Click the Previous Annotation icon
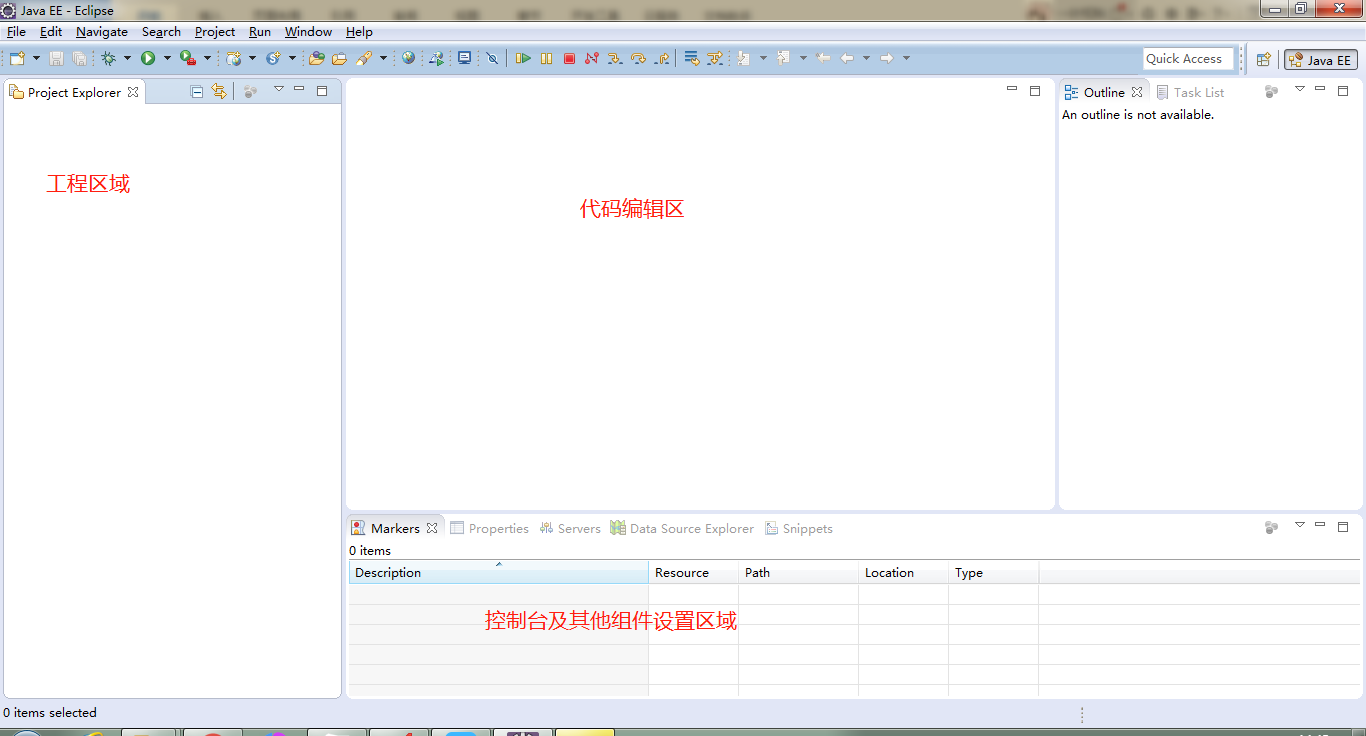Screen dimensions: 1366x736 pyautogui.click(x=783, y=58)
